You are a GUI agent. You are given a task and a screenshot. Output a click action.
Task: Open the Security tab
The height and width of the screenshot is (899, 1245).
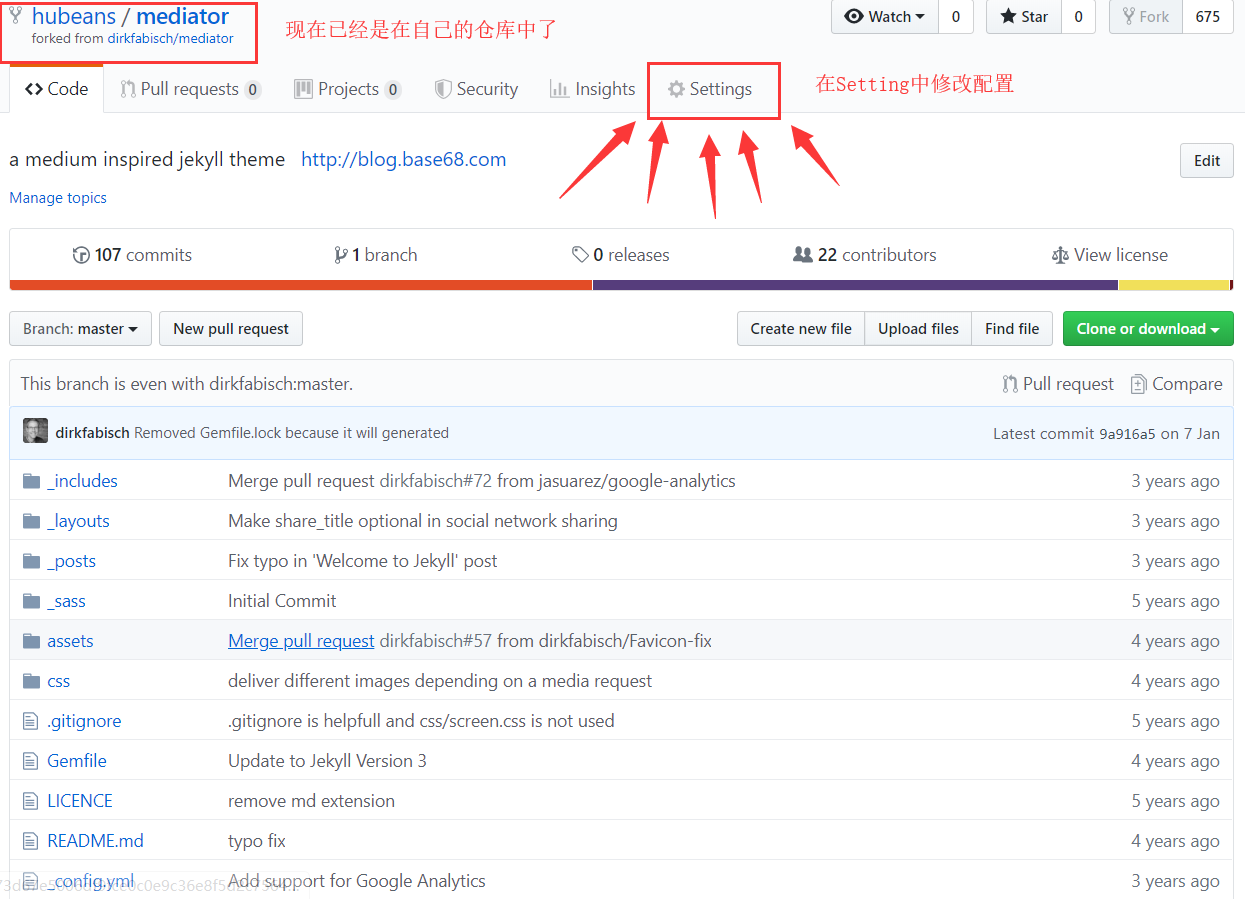[476, 89]
